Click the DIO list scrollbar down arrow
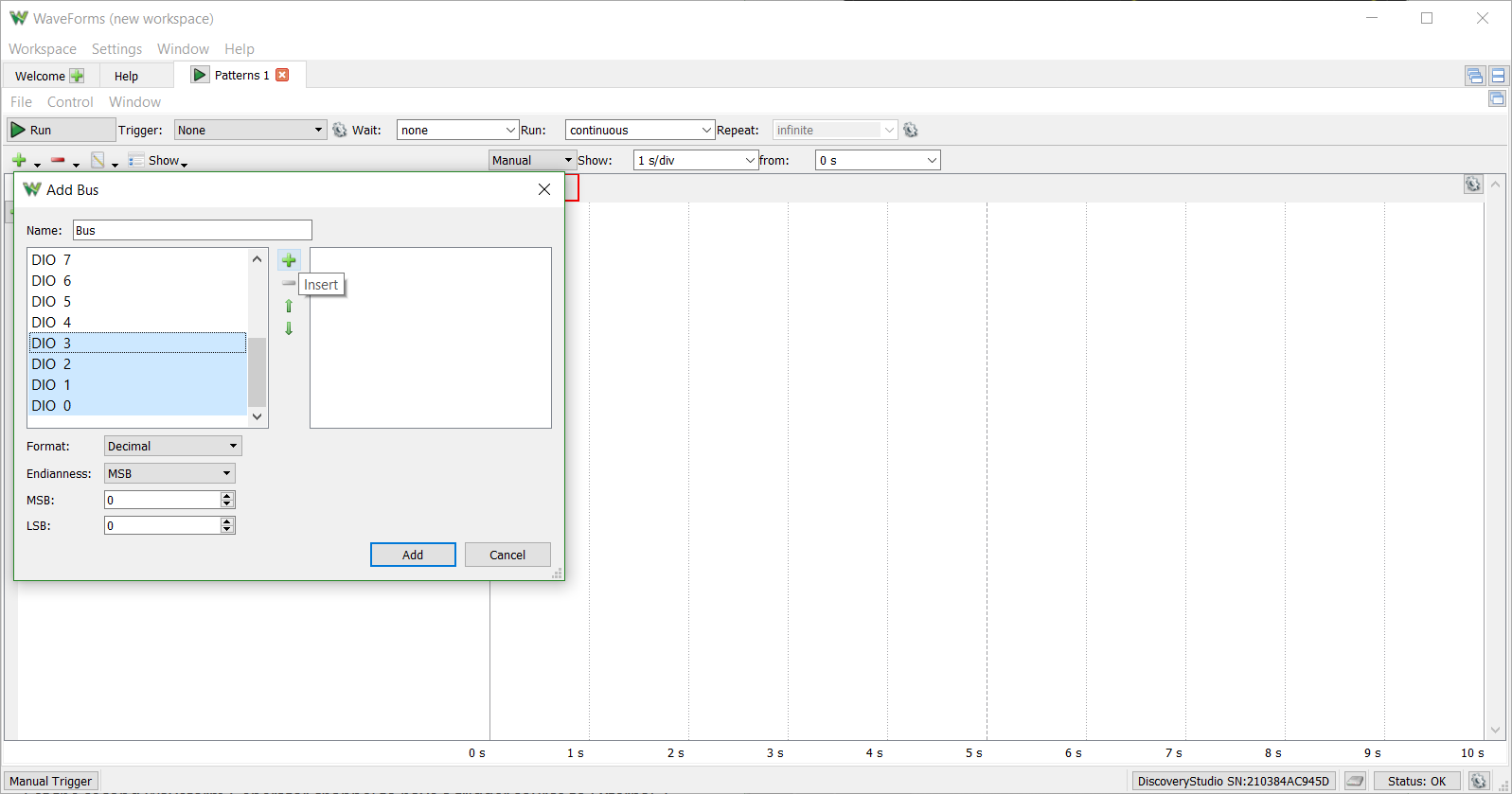The height and width of the screenshot is (794, 1512). point(257,416)
